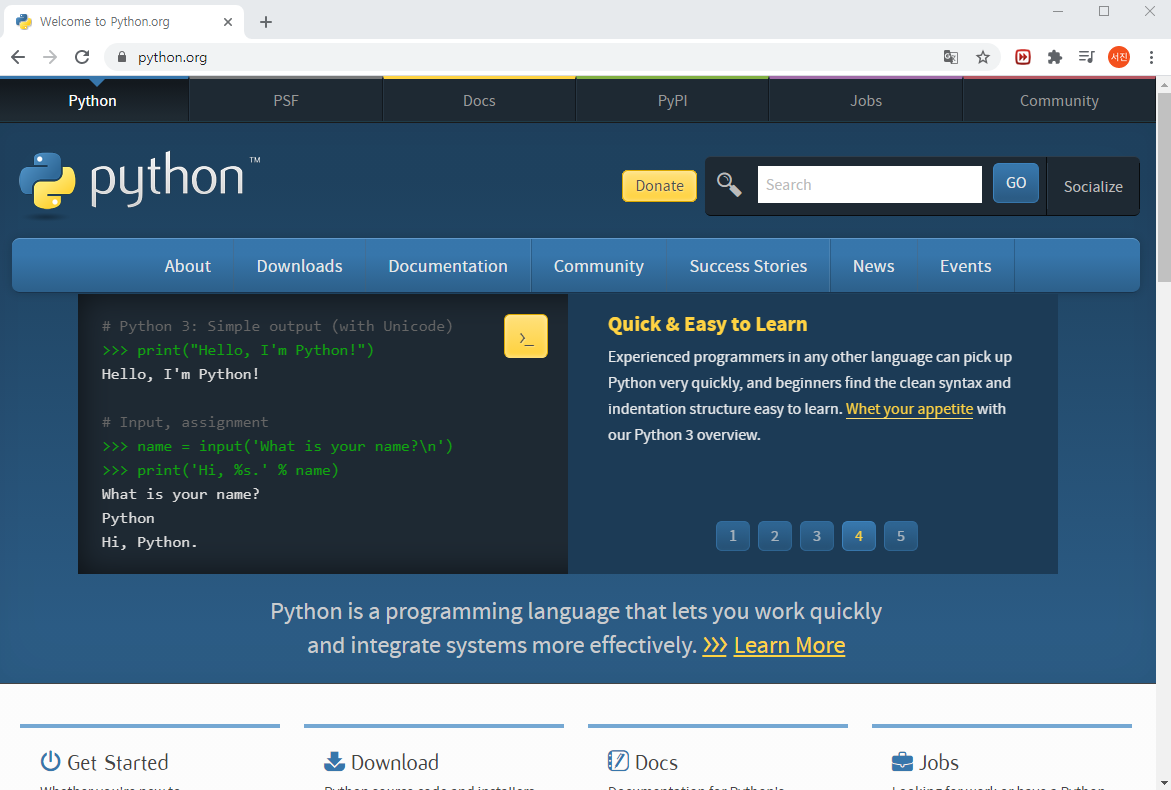Click the yellow Donate button
This screenshot has width=1171, height=790.
(x=659, y=186)
